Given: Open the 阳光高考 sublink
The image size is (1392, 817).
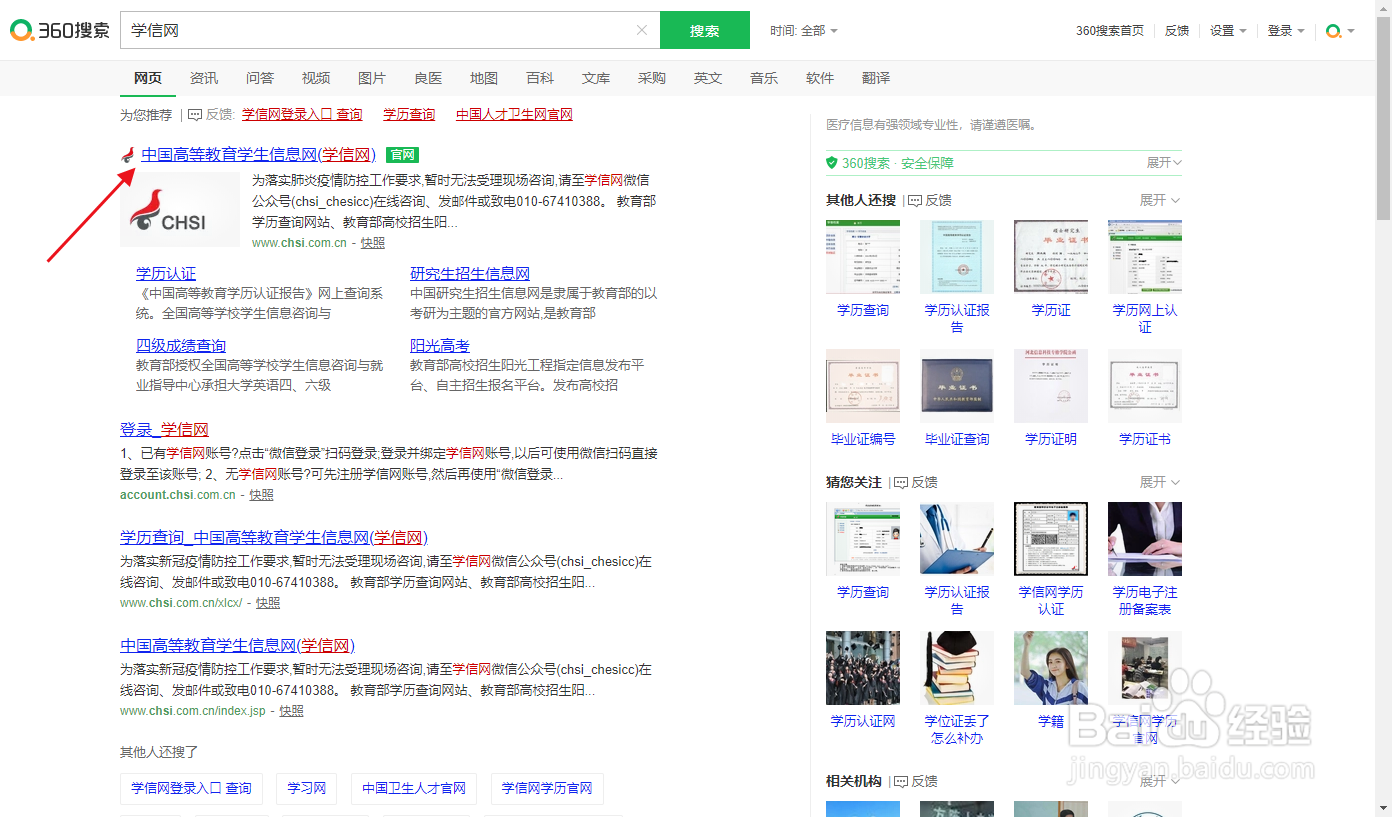Looking at the screenshot, I should pyautogui.click(x=440, y=346).
